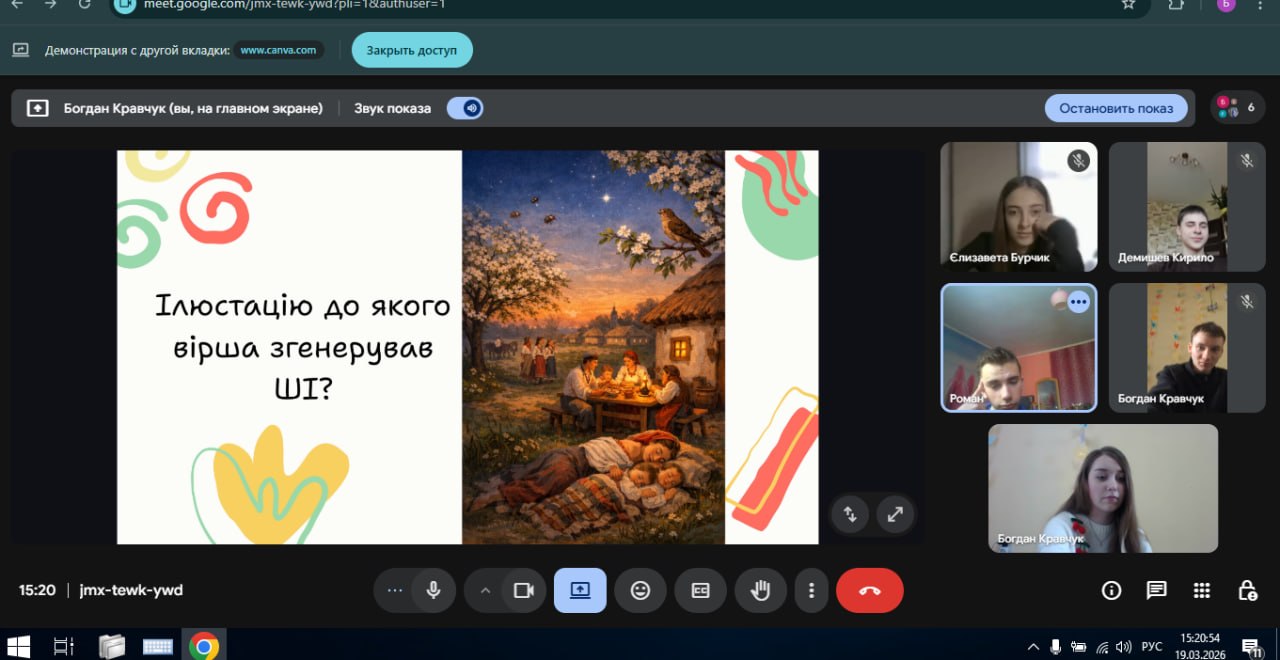Viewport: 1280px width, 660px height.
Task: Mute the microphone in call controls
Action: [x=433, y=590]
